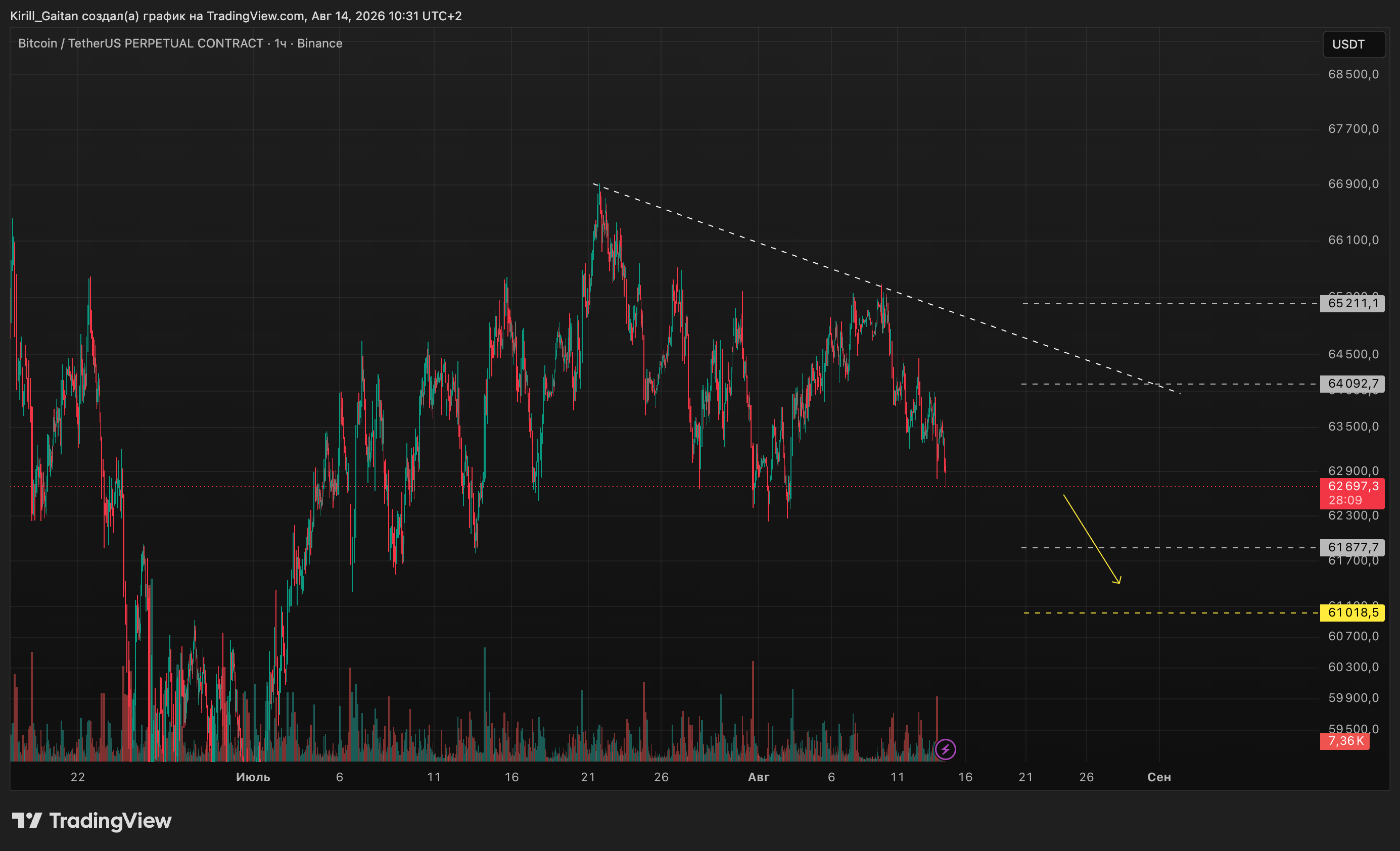This screenshot has height=851, width=1400.
Task: Select the 65 211,1 price level label
Action: 1352,303
